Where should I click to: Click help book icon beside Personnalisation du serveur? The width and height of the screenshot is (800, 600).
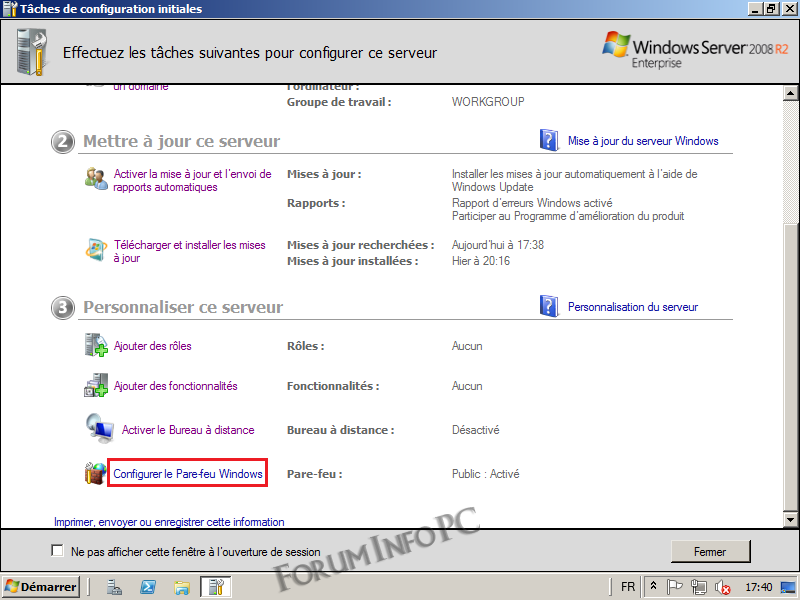pos(549,306)
